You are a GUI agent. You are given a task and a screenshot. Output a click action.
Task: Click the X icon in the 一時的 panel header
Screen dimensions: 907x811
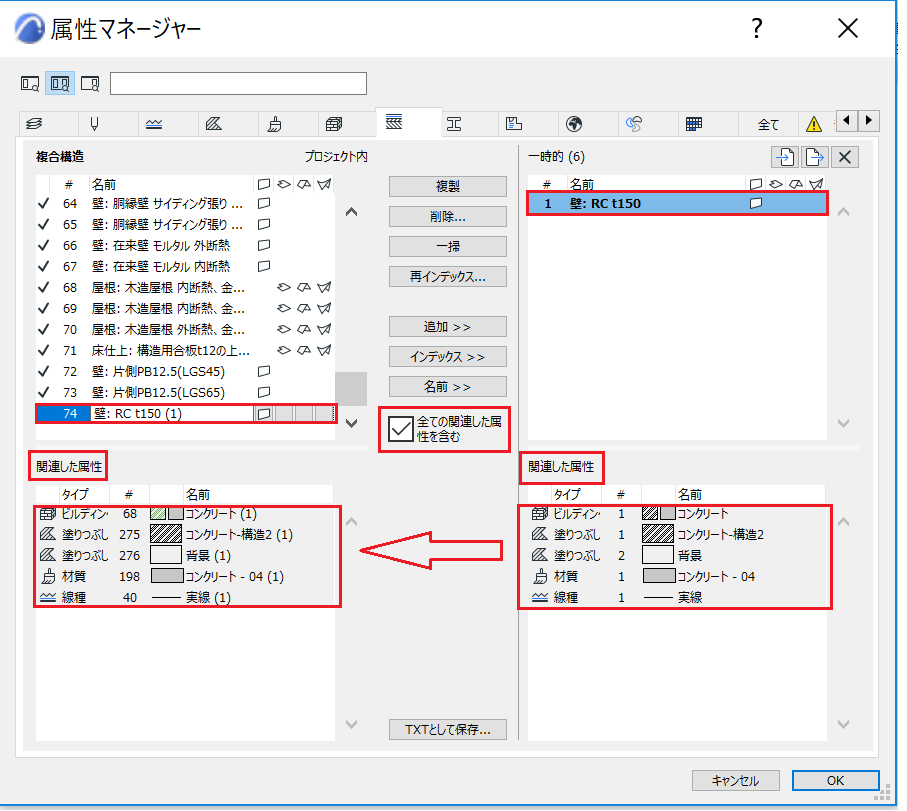[x=845, y=157]
